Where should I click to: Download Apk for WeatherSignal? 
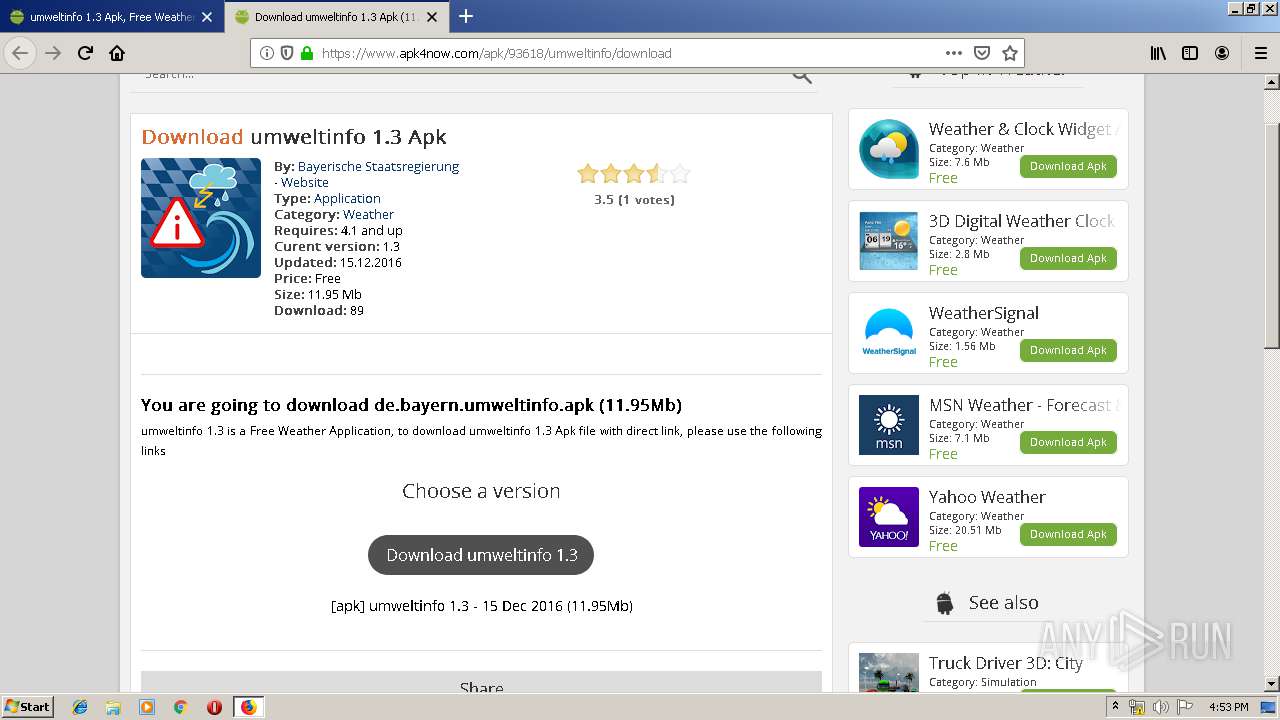1068,350
